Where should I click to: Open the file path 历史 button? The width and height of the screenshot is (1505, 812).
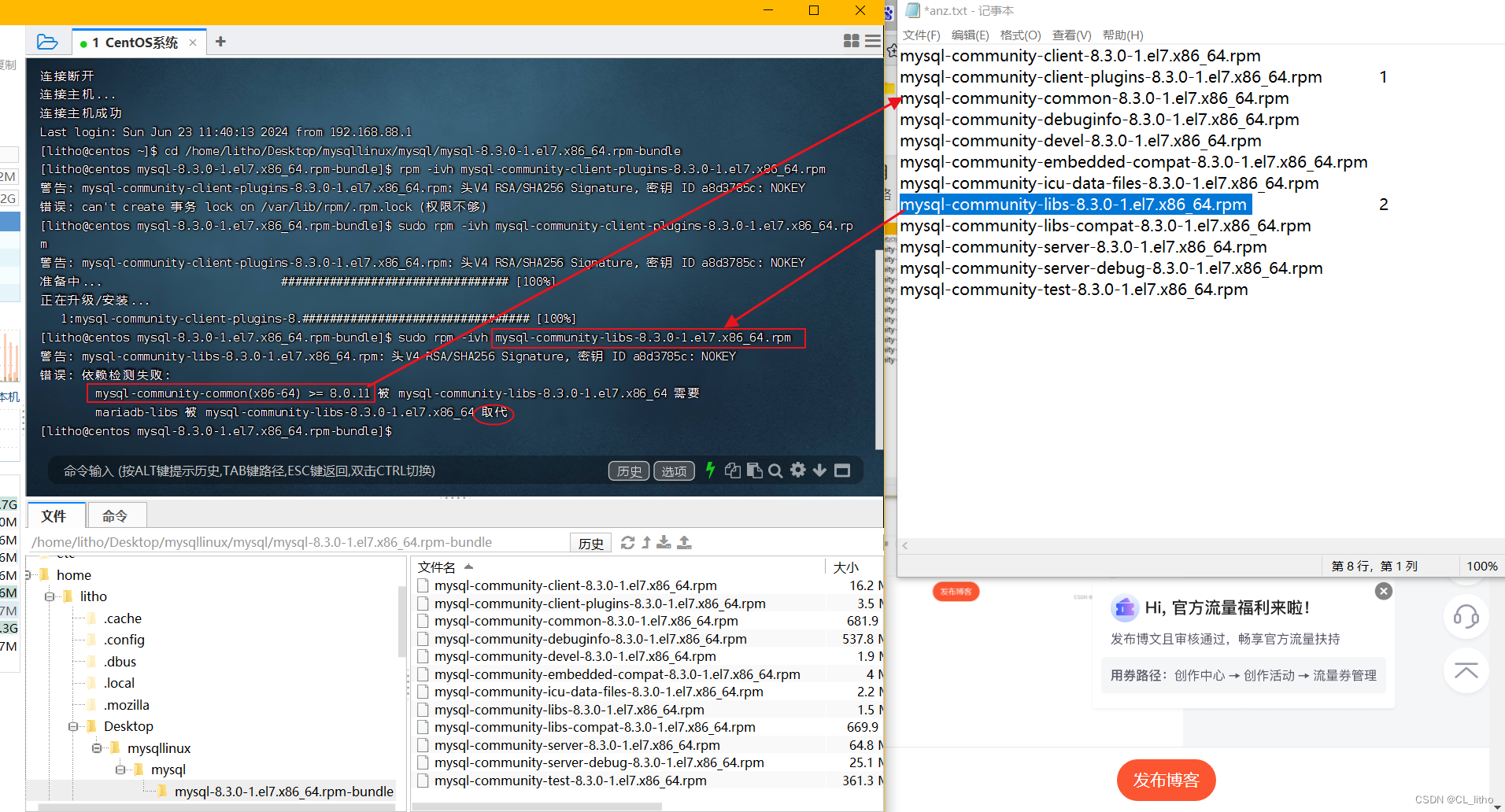point(590,543)
